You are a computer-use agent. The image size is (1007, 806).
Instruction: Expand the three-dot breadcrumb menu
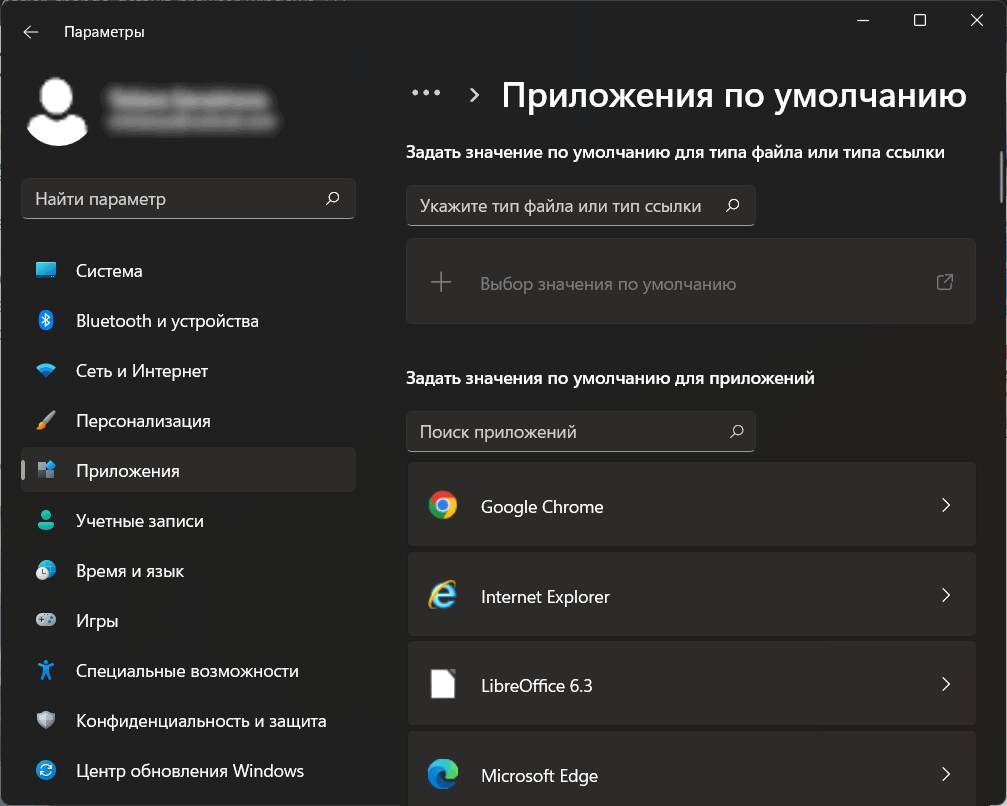426,93
